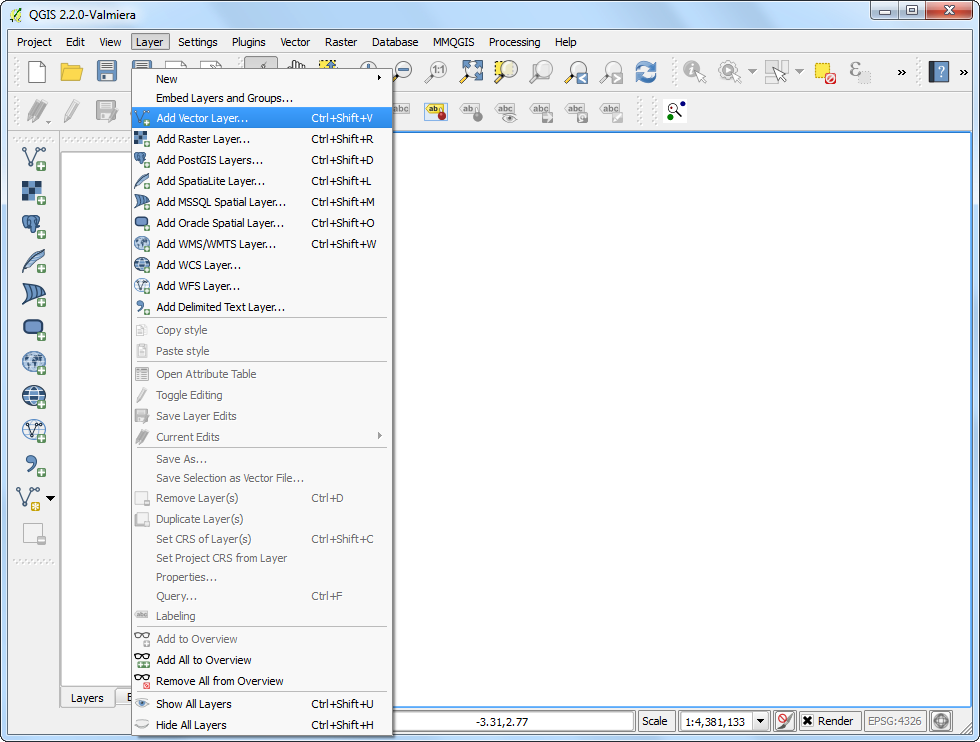The width and height of the screenshot is (980, 742).
Task: Click the CRS status globe icon
Action: pos(941,721)
